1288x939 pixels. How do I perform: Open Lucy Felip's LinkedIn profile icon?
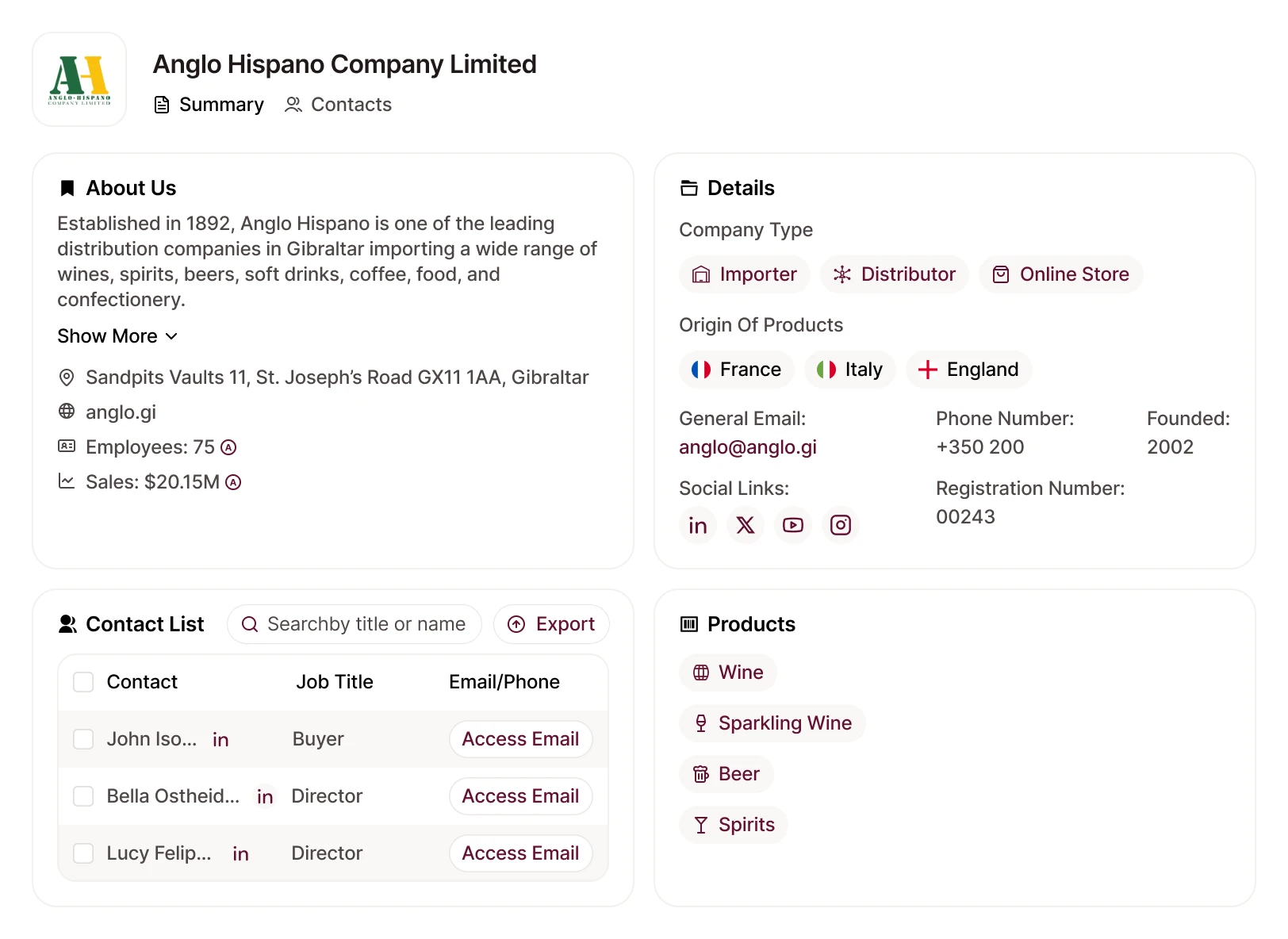pyautogui.click(x=240, y=854)
